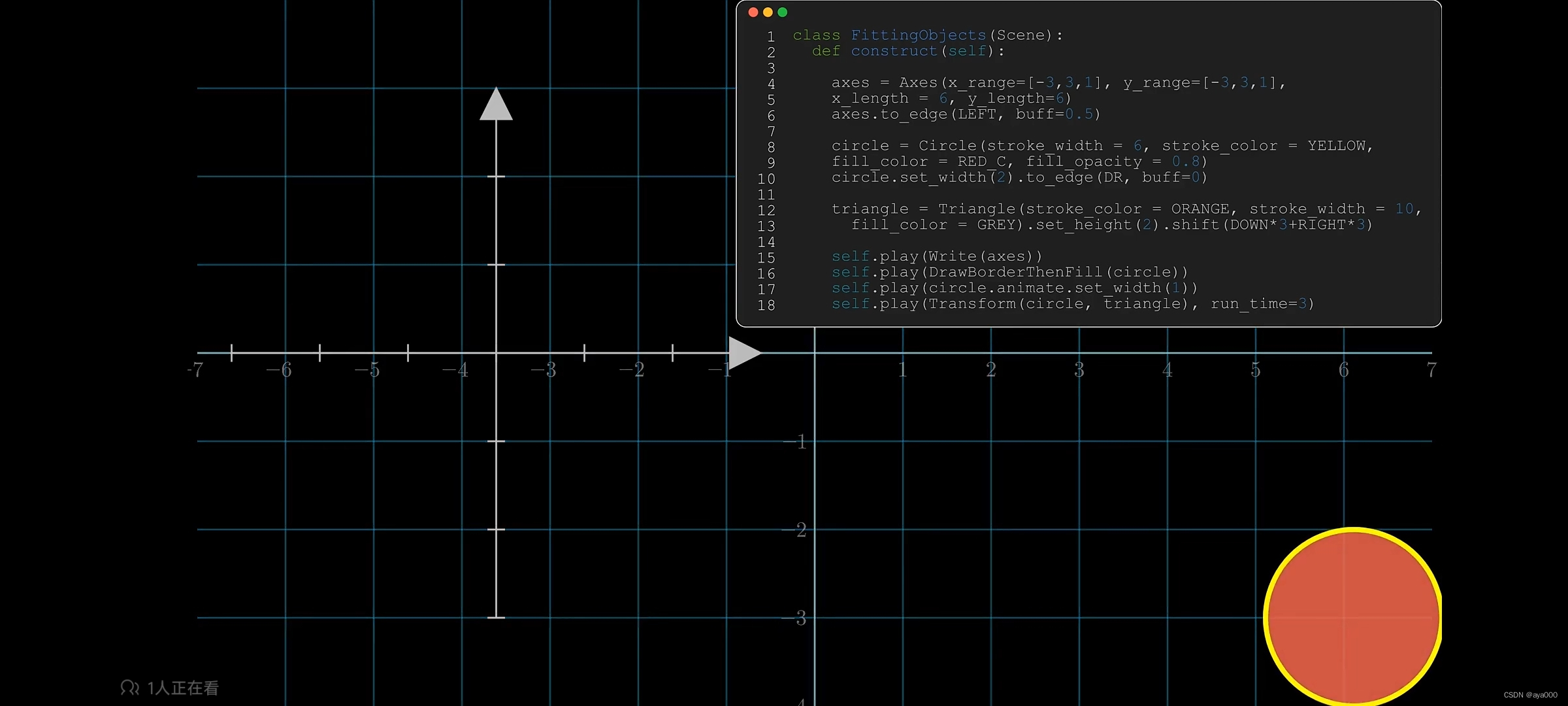
Task: Click line number 1 in code panel
Action: click(771, 37)
